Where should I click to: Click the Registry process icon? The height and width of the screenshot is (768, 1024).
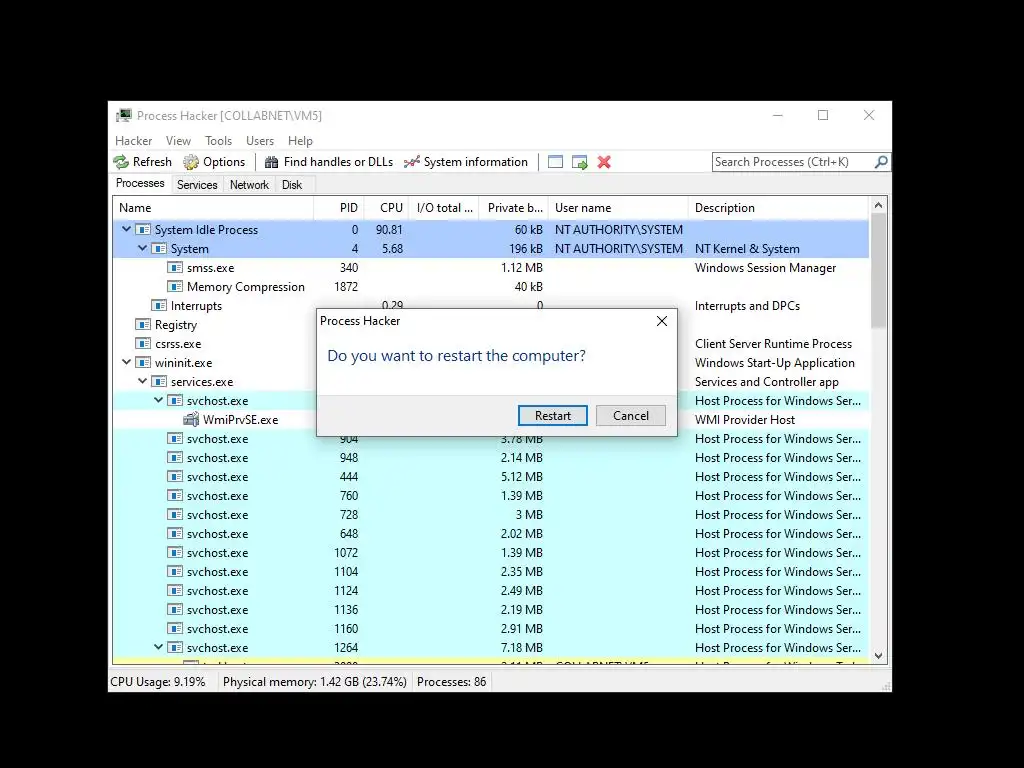[x=142, y=325]
